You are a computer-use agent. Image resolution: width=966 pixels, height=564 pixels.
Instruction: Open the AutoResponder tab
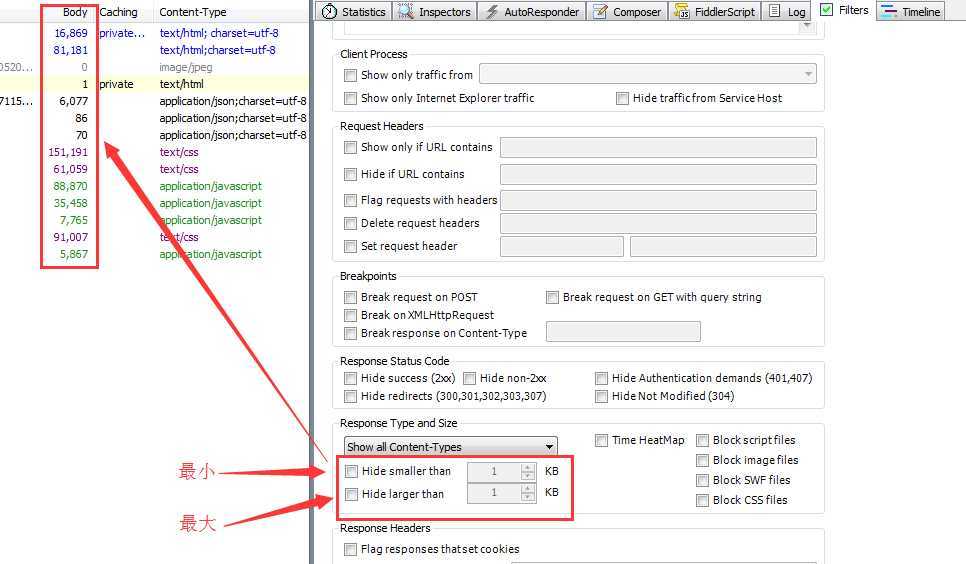532,11
